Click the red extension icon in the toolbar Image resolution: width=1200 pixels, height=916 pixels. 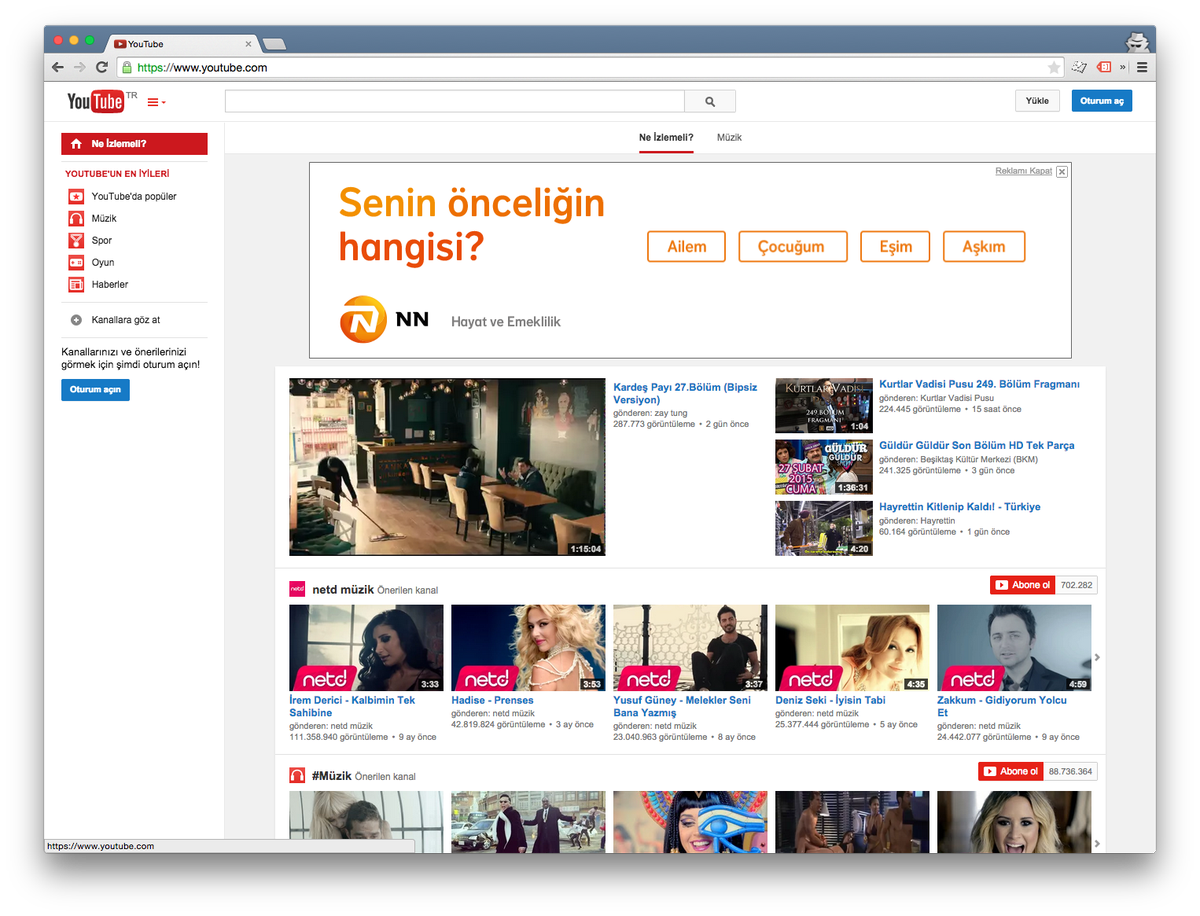[x=1104, y=67]
